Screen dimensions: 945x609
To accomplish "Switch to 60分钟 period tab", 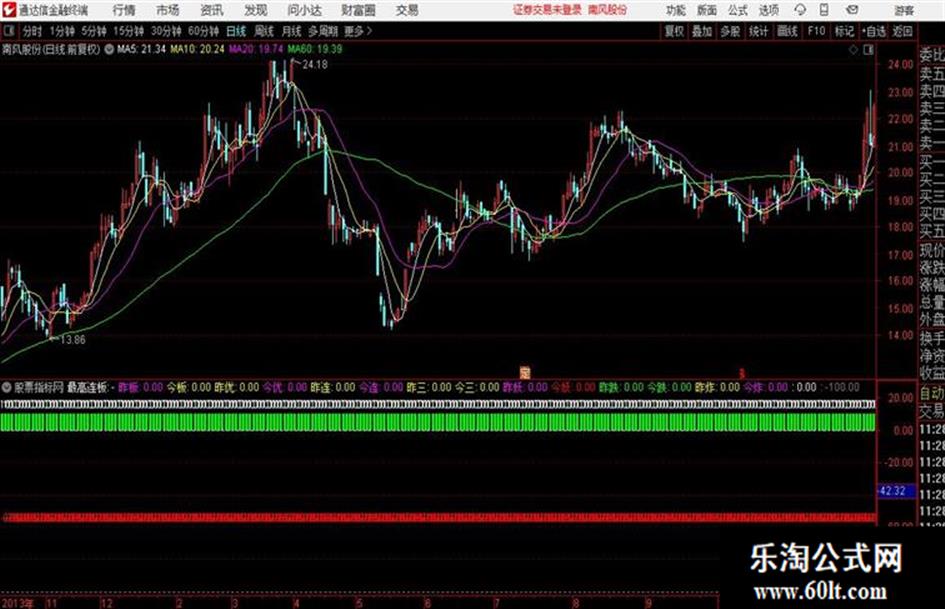I will [x=203, y=31].
